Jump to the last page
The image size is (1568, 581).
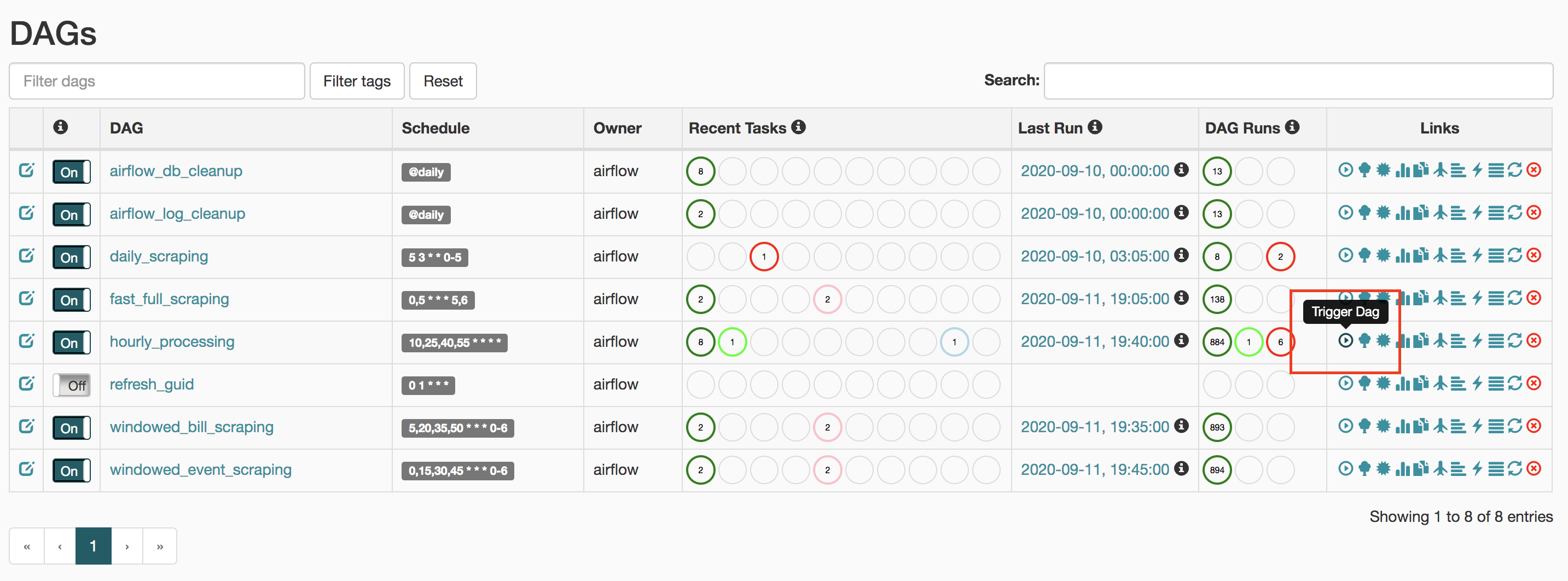tap(159, 546)
